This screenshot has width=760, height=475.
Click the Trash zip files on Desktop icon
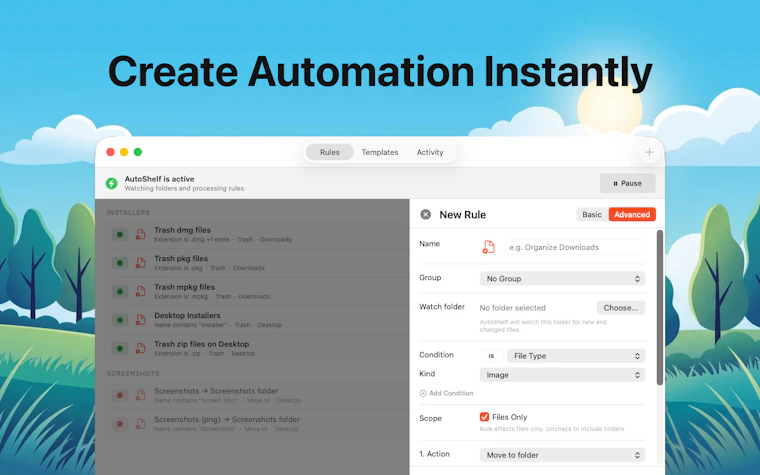click(140, 348)
